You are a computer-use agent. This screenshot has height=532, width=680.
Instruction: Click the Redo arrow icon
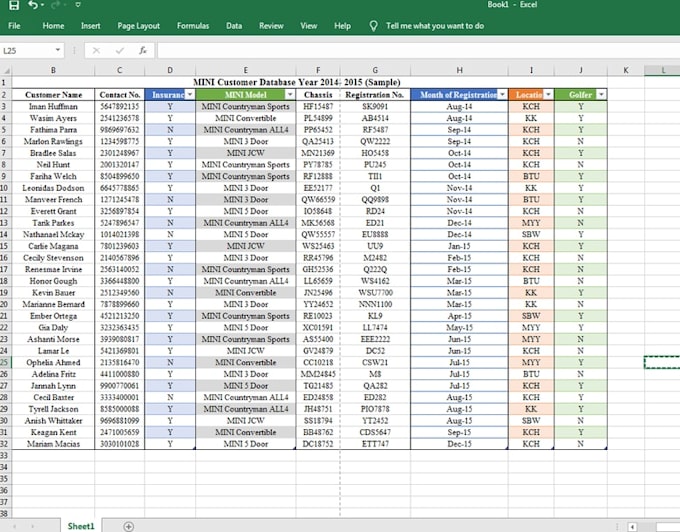pyautogui.click(x=55, y=5)
